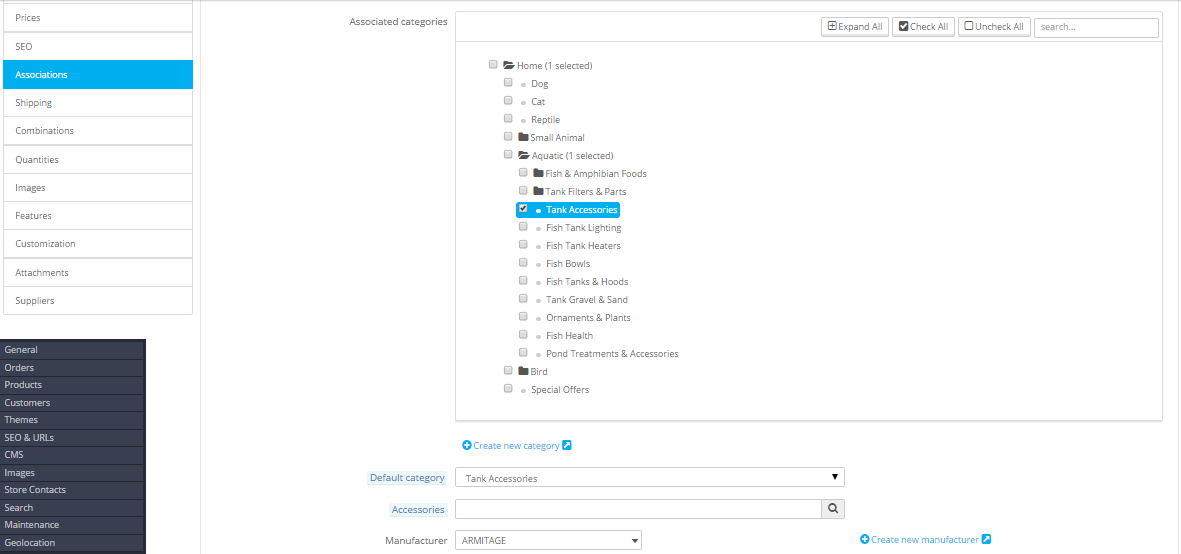Follow the Create new category link
The image size is (1181, 554).
[516, 446]
